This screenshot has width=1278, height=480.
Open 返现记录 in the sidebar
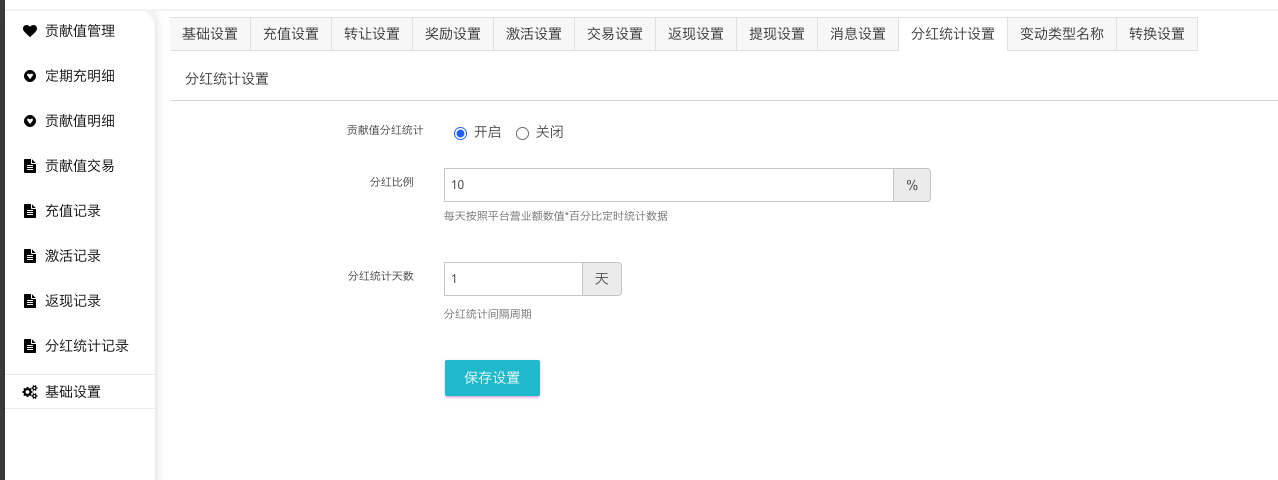tap(73, 301)
